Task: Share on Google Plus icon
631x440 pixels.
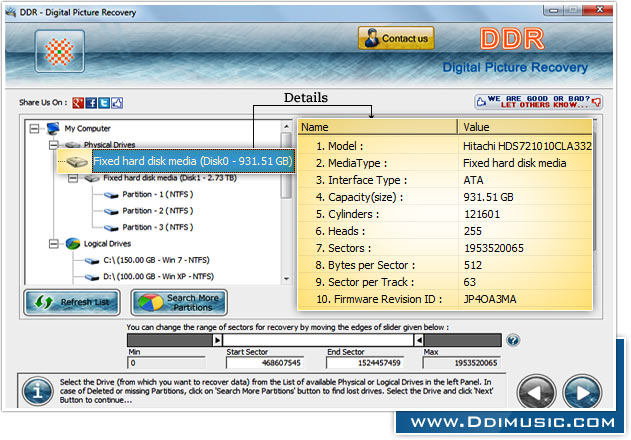Action: (x=78, y=103)
